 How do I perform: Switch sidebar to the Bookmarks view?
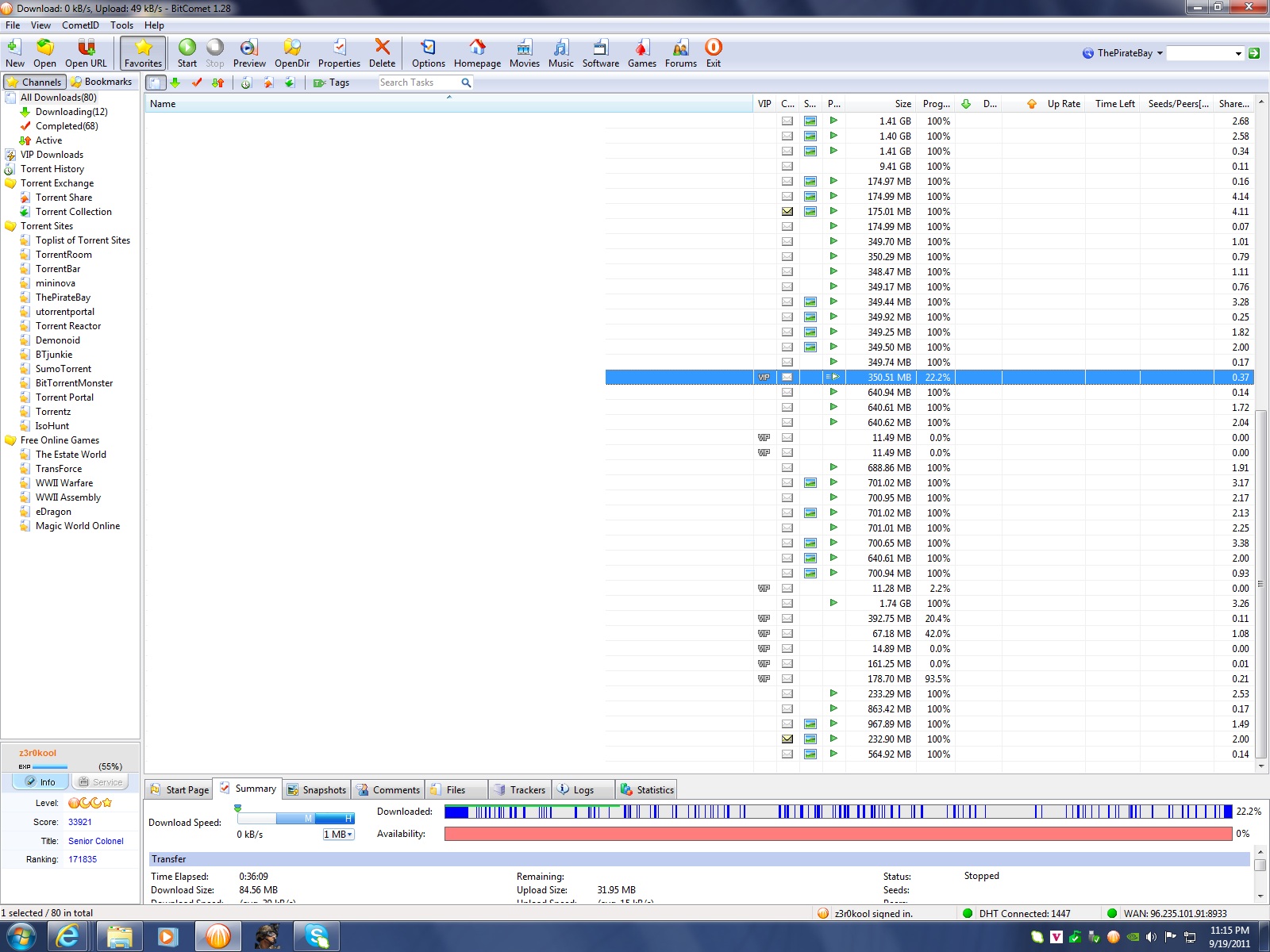(101, 82)
